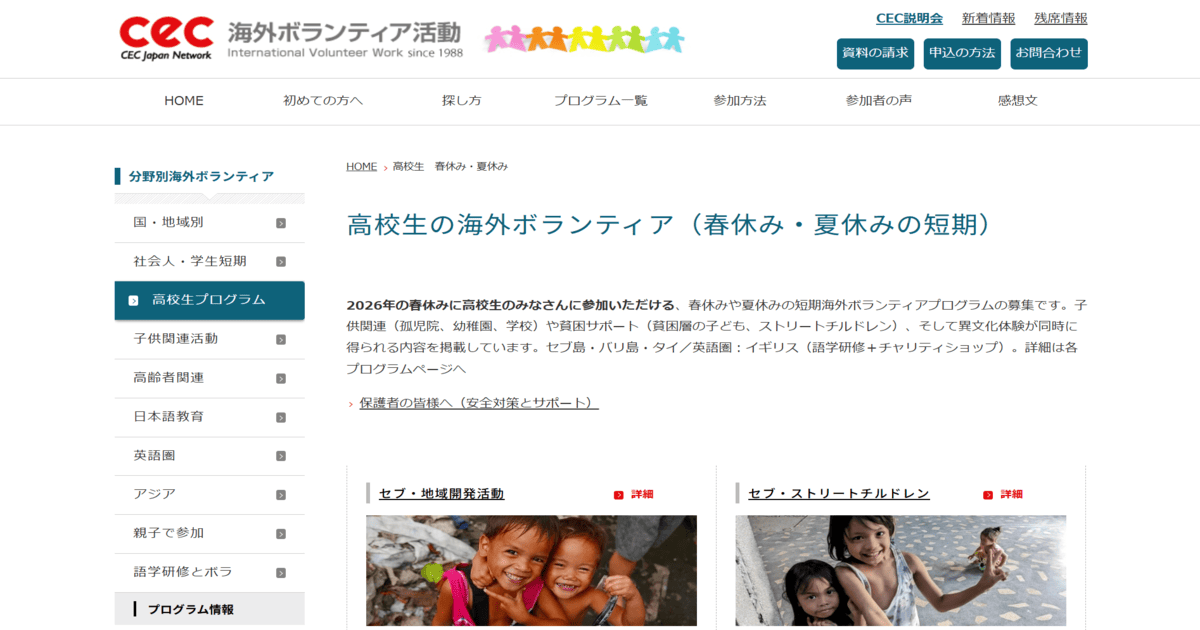The height and width of the screenshot is (630, 1200).
Task: Open the smiling boys program photo thumbnail
Action: point(531,571)
